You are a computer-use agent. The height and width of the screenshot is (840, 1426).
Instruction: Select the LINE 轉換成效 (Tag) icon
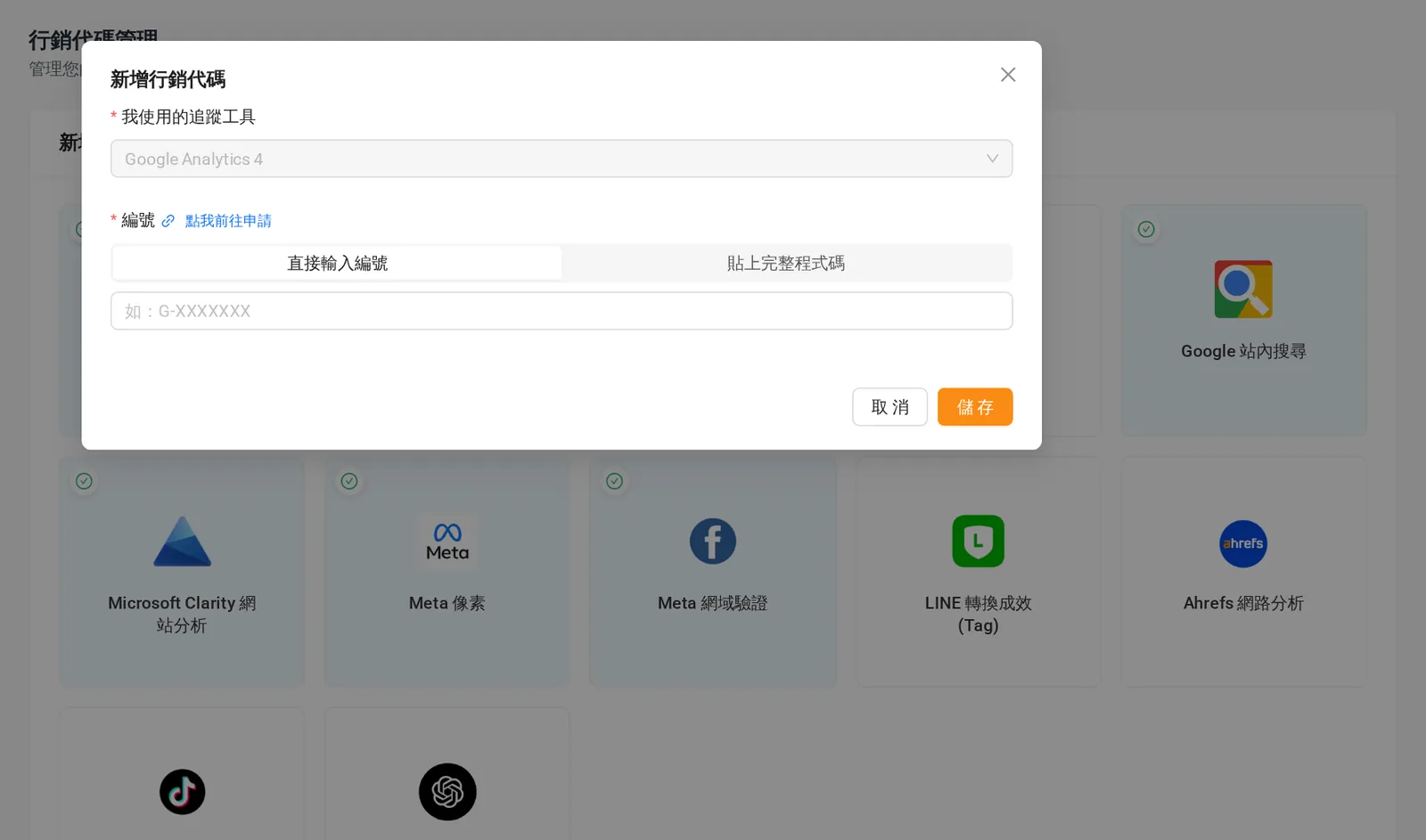pyautogui.click(x=978, y=542)
